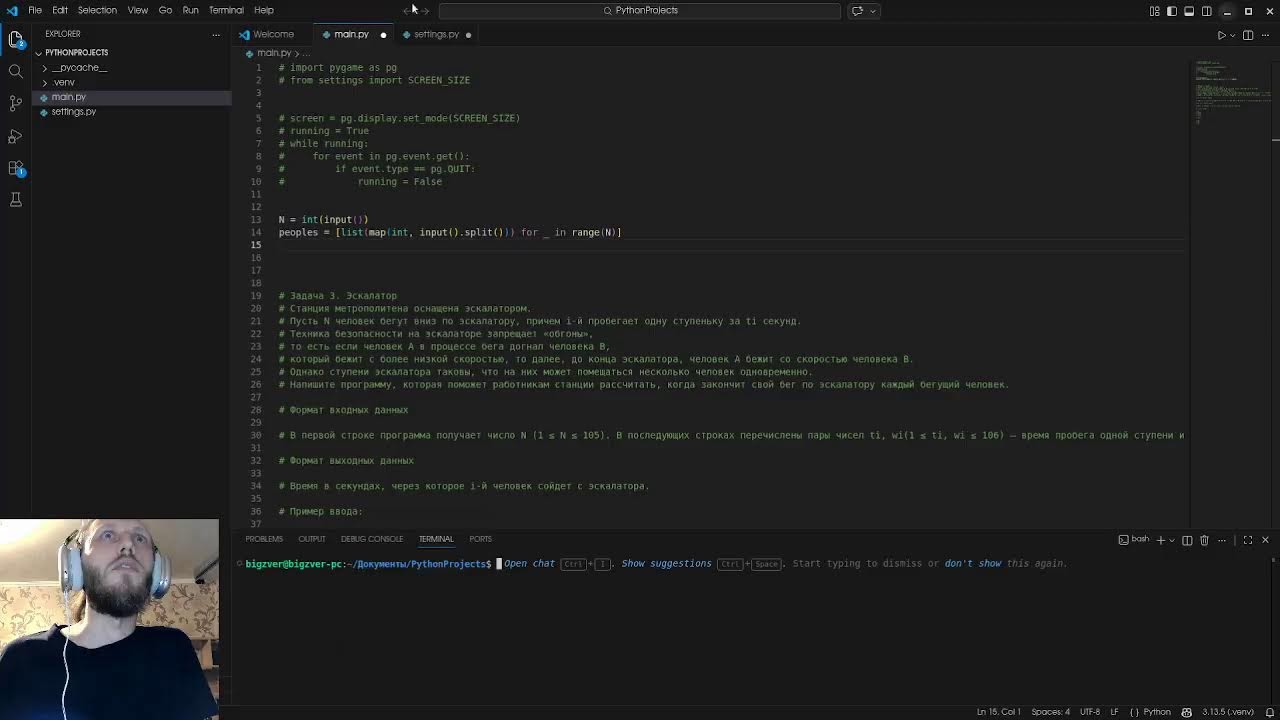Switch to the Welcome tab
Screen dimensions: 1280x720
coord(273,34)
